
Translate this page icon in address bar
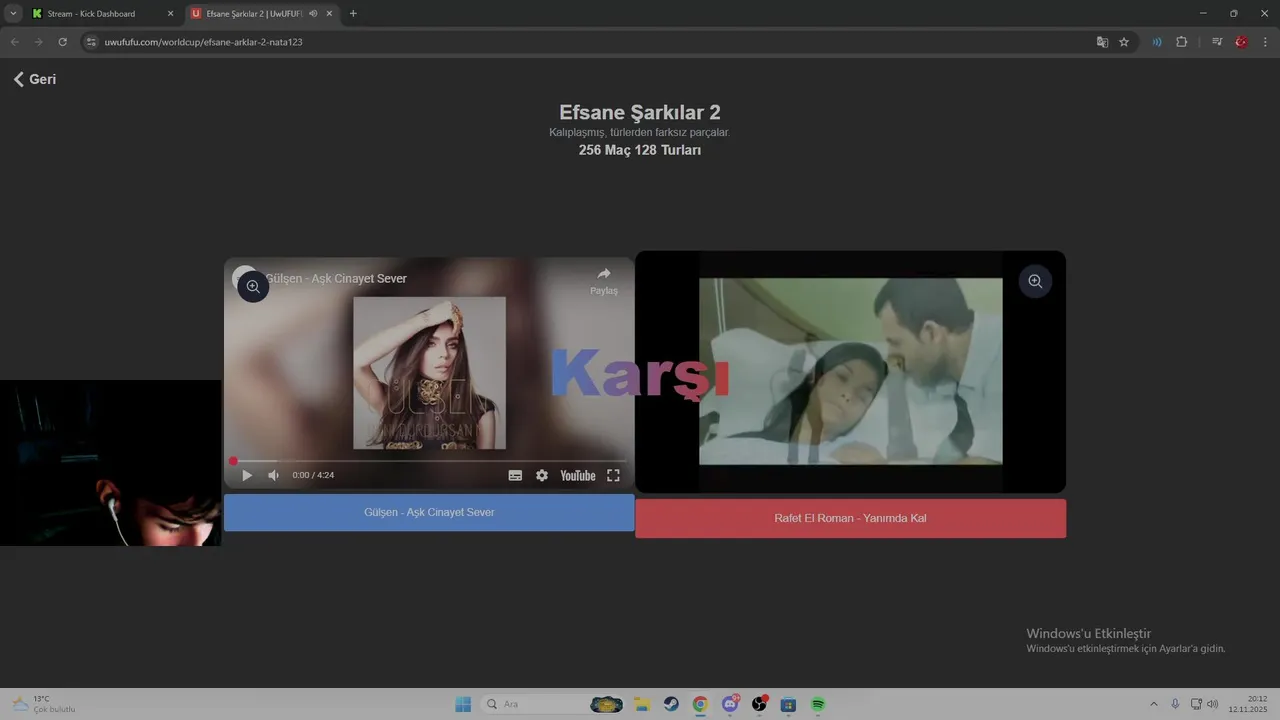click(x=1102, y=42)
